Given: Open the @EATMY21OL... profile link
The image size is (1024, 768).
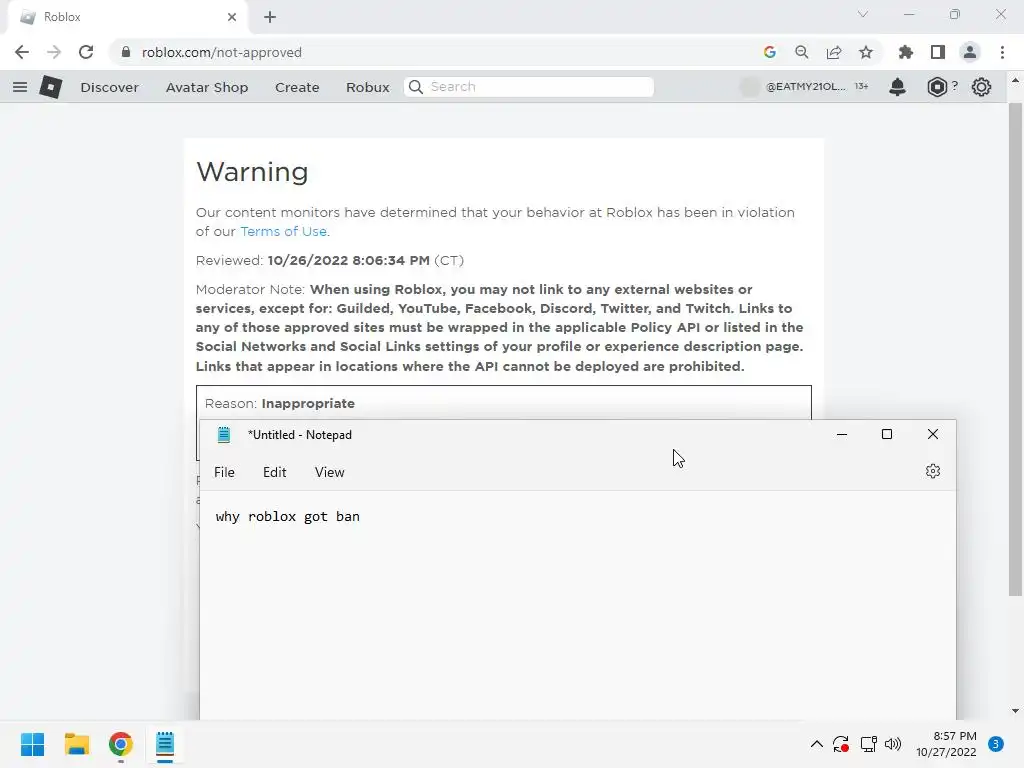Looking at the screenshot, I should [805, 86].
